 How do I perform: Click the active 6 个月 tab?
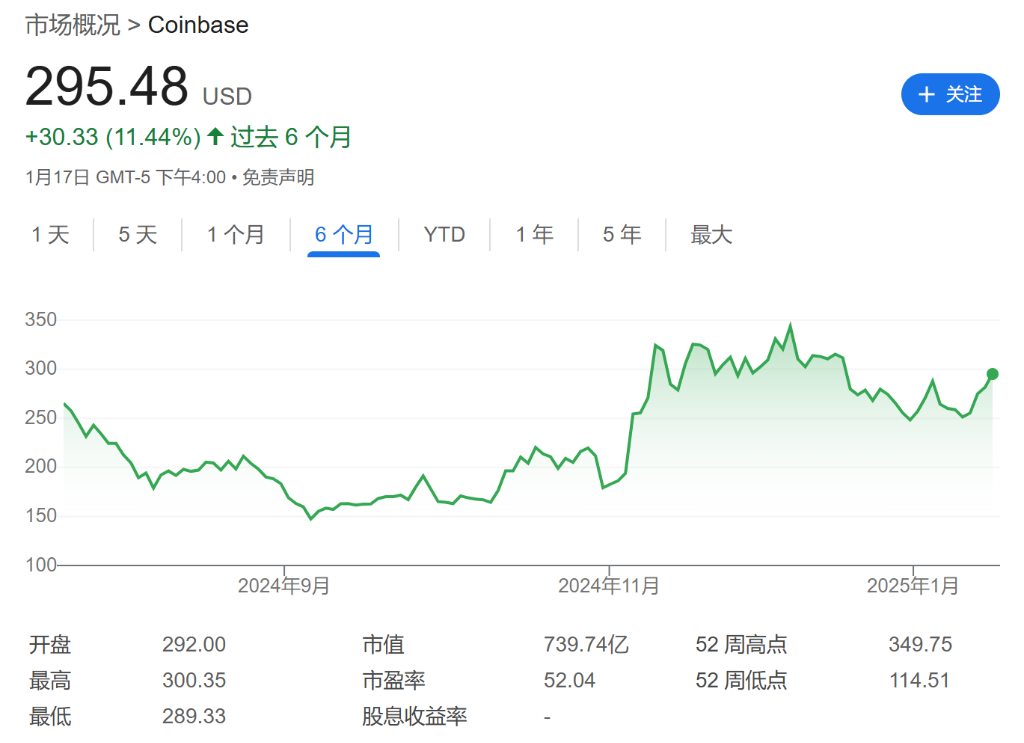(x=343, y=234)
